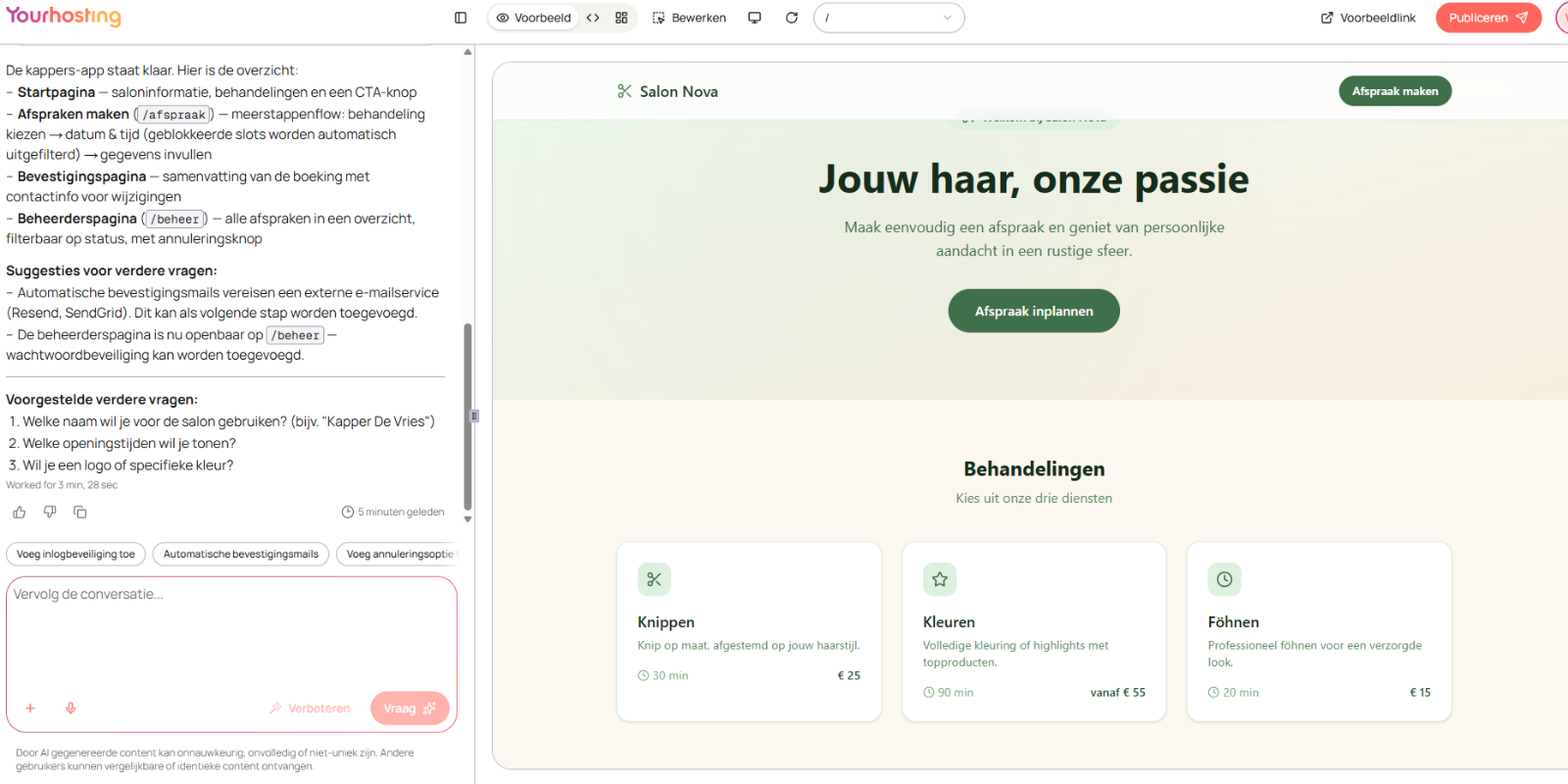1568x784 pixels.
Task: Expand the page path dropdown
Action: (889, 18)
